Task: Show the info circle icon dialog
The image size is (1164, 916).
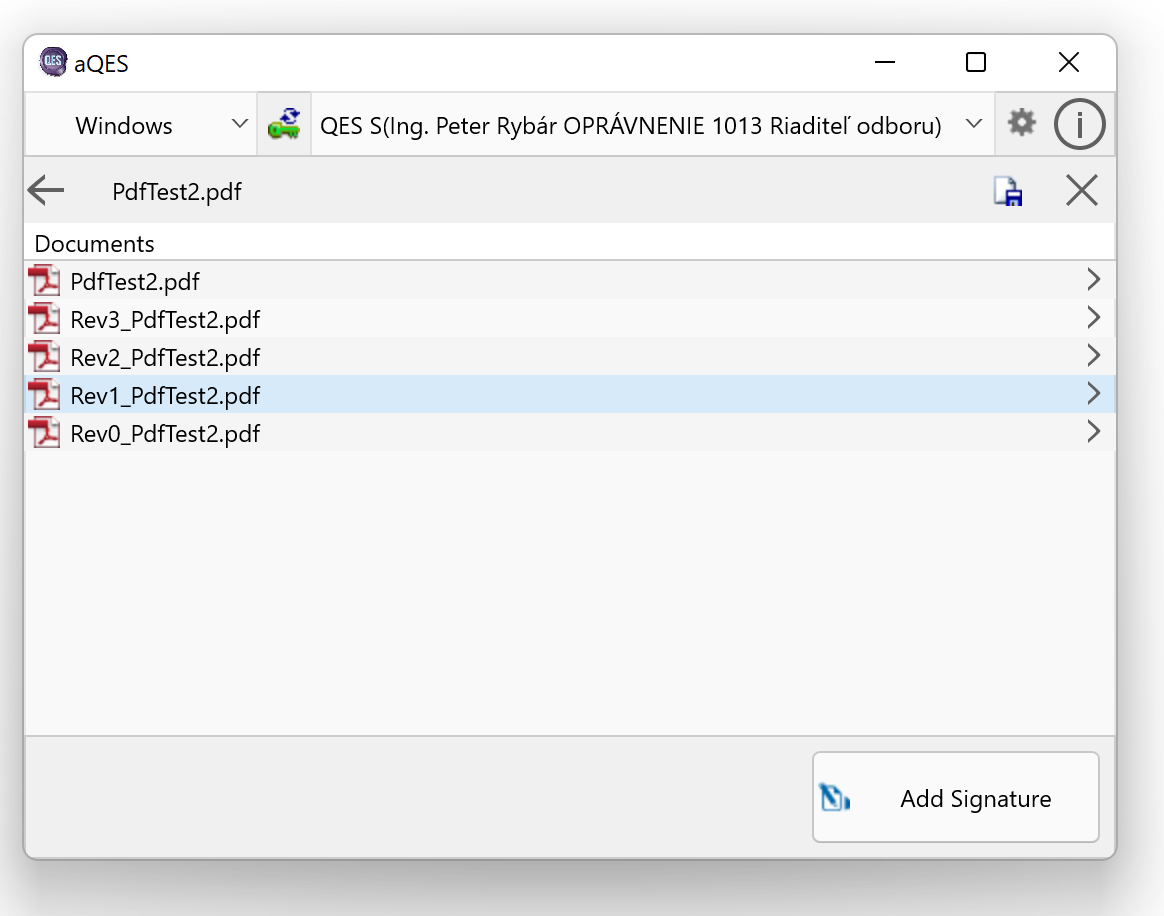Action: coord(1079,124)
